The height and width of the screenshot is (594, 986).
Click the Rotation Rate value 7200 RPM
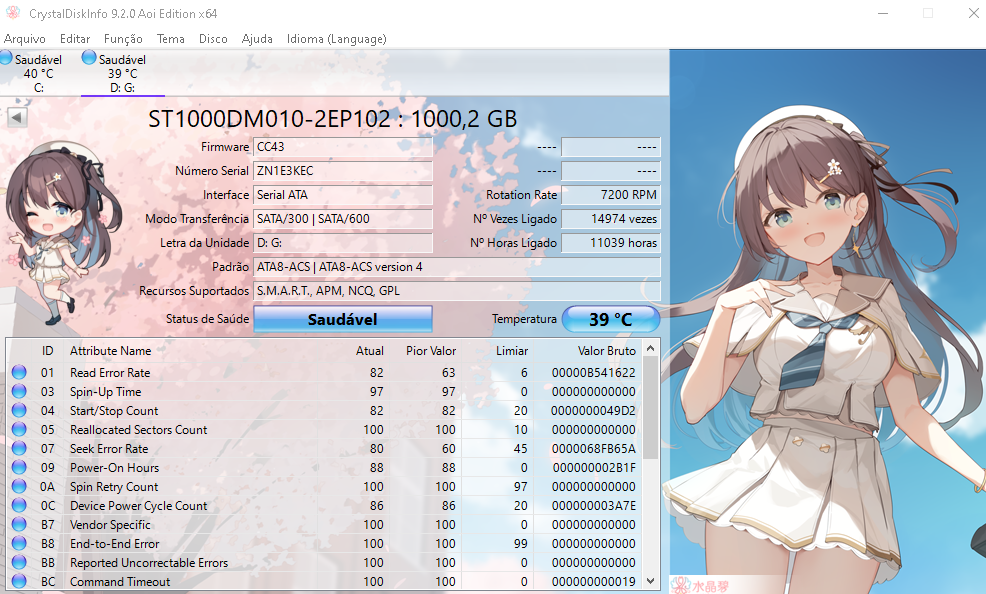[611, 195]
